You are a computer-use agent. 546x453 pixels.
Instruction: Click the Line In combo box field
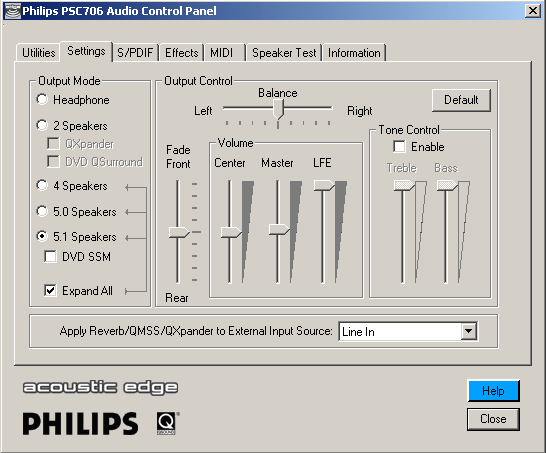pos(408,331)
